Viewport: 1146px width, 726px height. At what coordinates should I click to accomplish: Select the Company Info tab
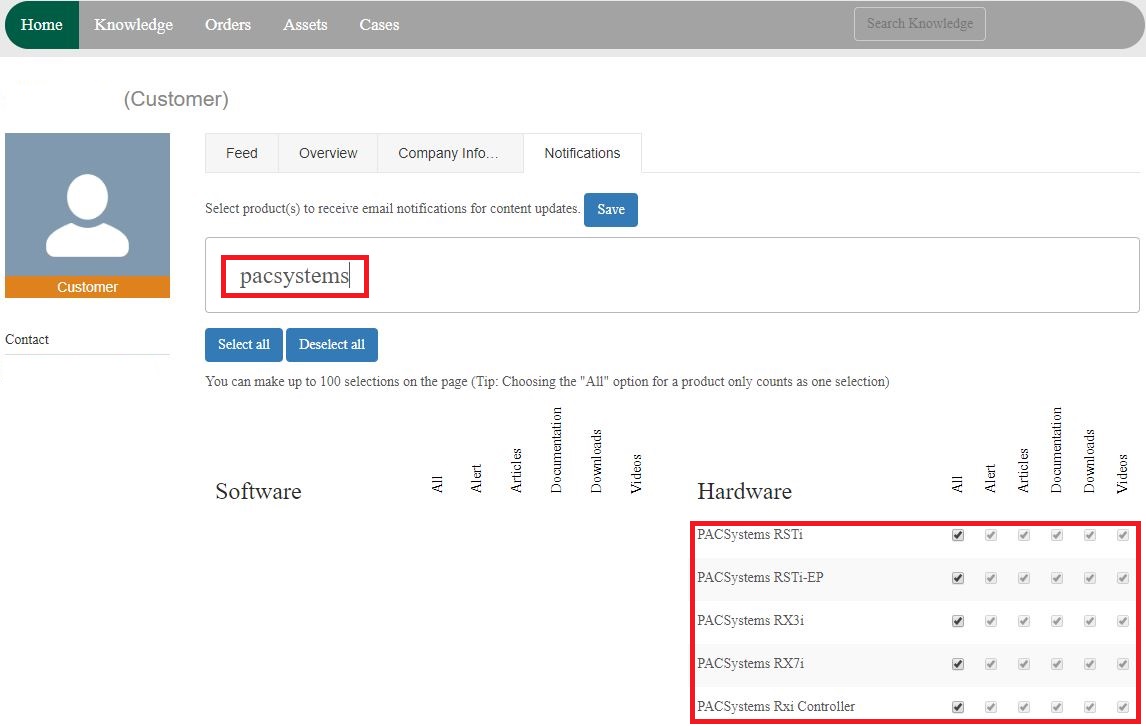(x=450, y=153)
